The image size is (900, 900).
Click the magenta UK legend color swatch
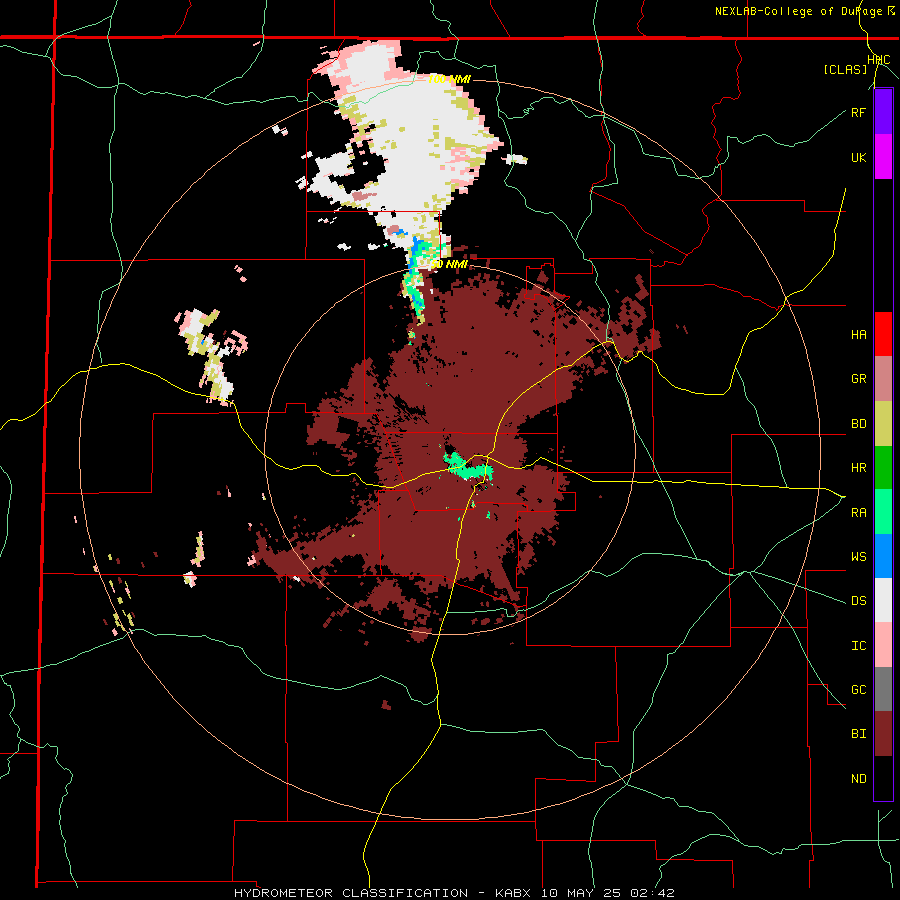[x=883, y=157]
